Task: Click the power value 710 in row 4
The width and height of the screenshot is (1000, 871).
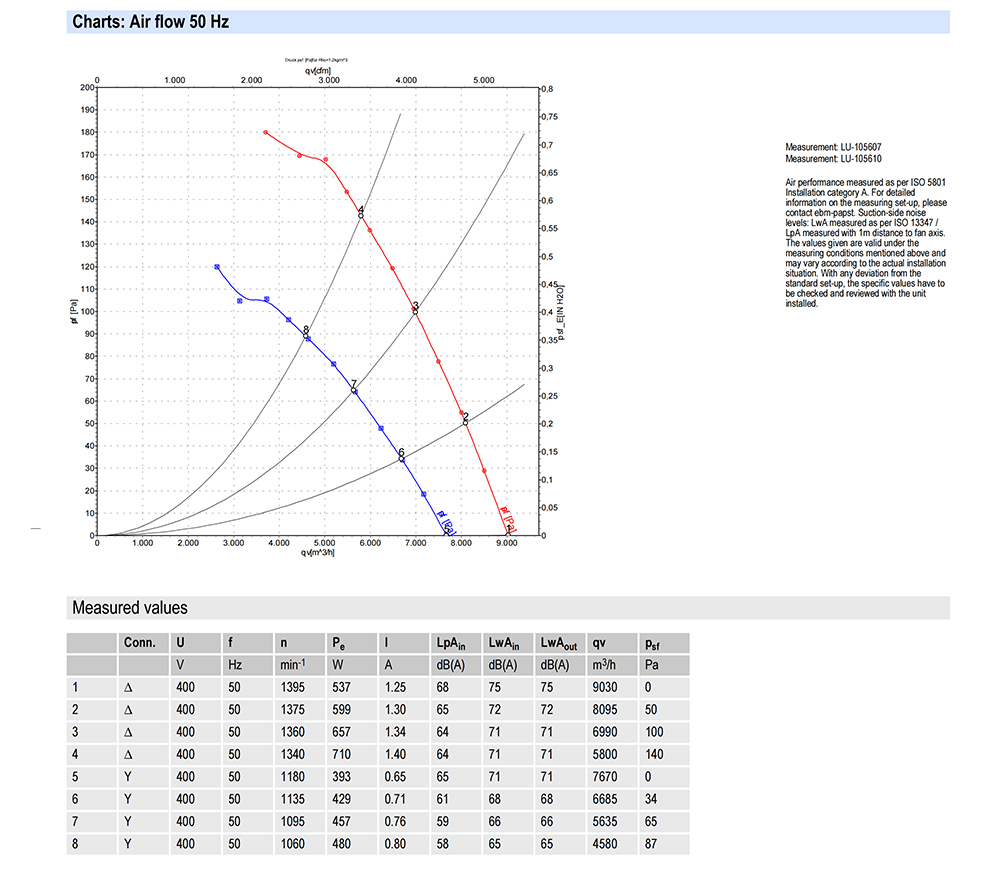Action: point(341,755)
